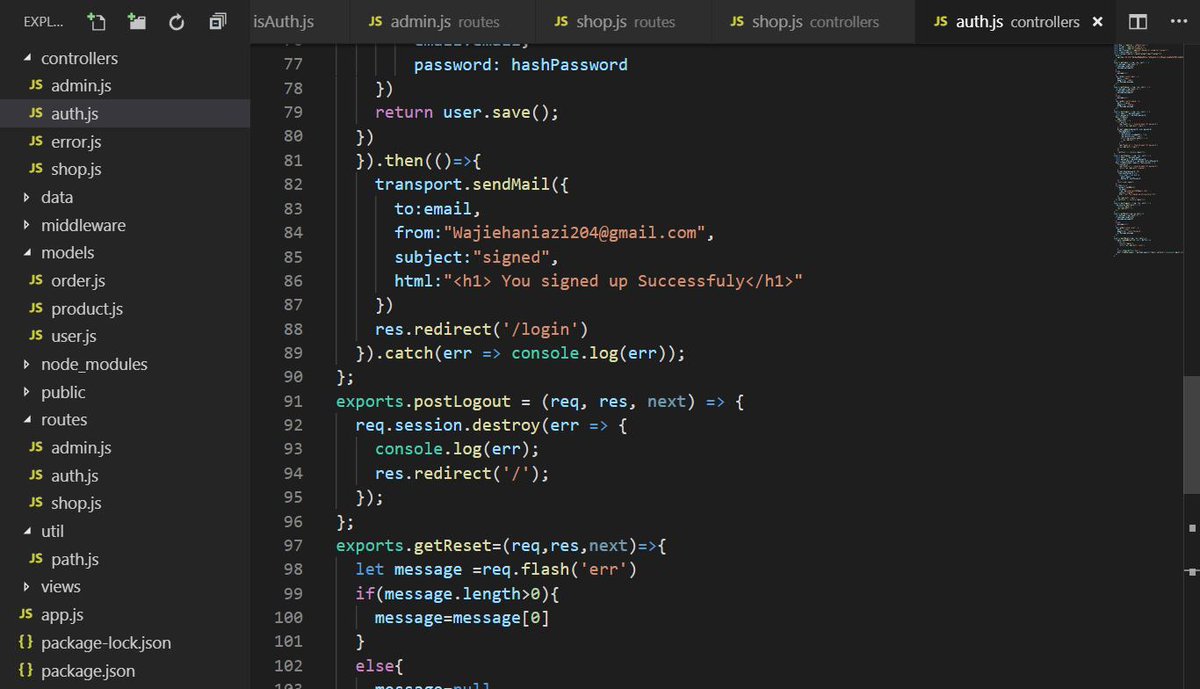Open auth.js in routes folder

(125, 476)
